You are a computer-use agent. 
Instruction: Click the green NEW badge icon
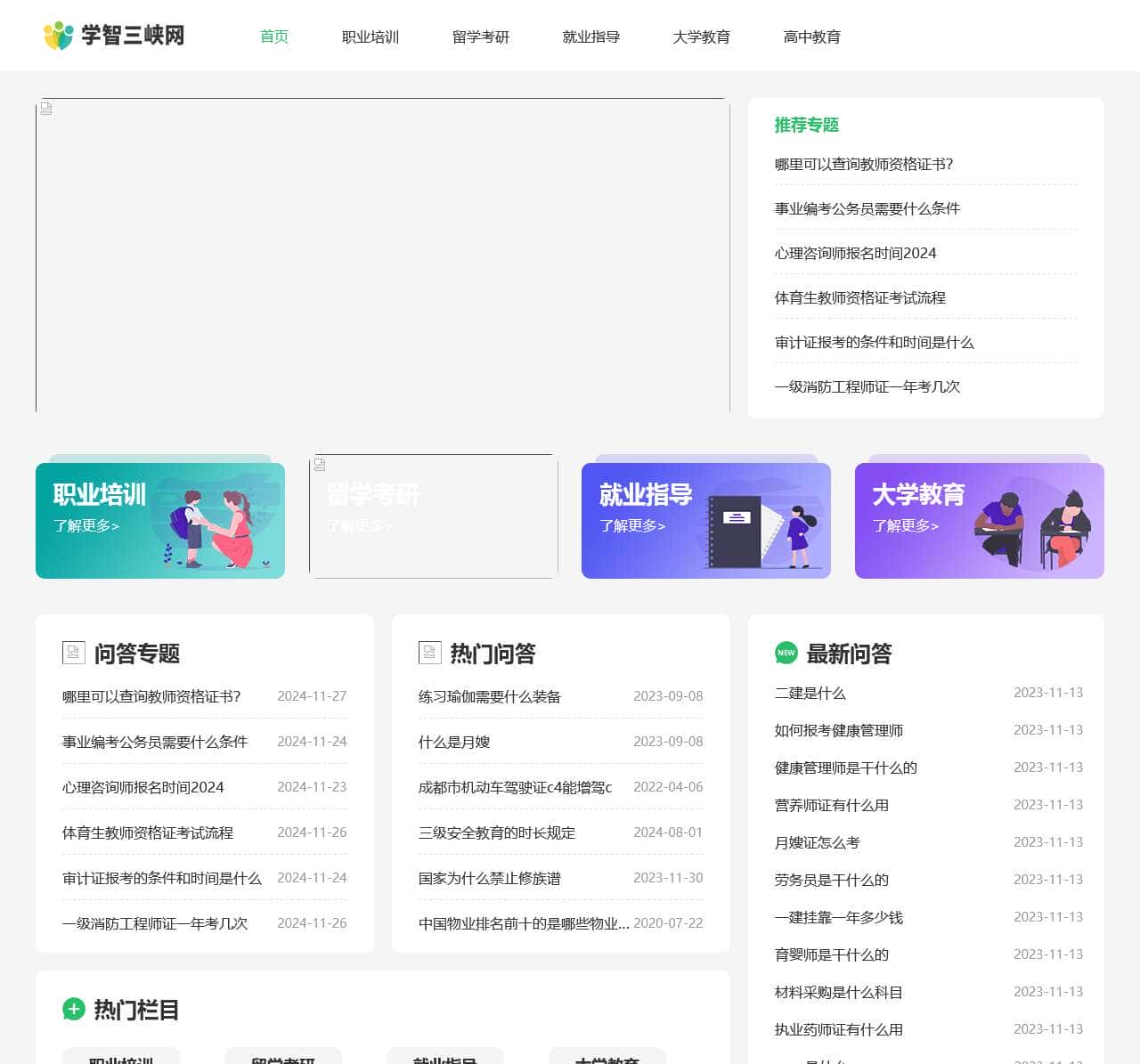click(x=786, y=653)
